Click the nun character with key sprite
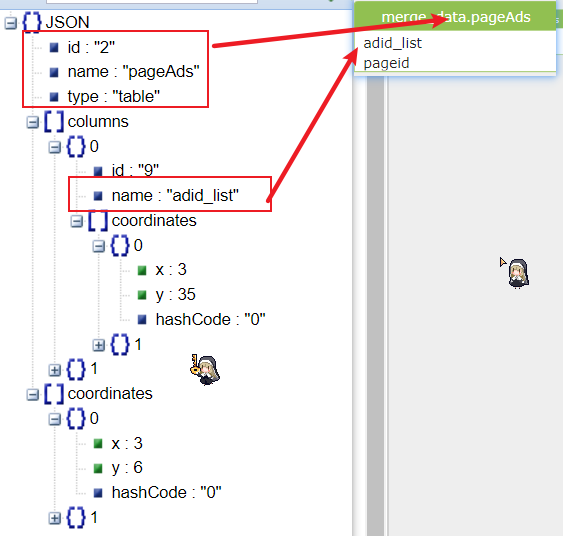This screenshot has height=536, width=563. click(205, 370)
